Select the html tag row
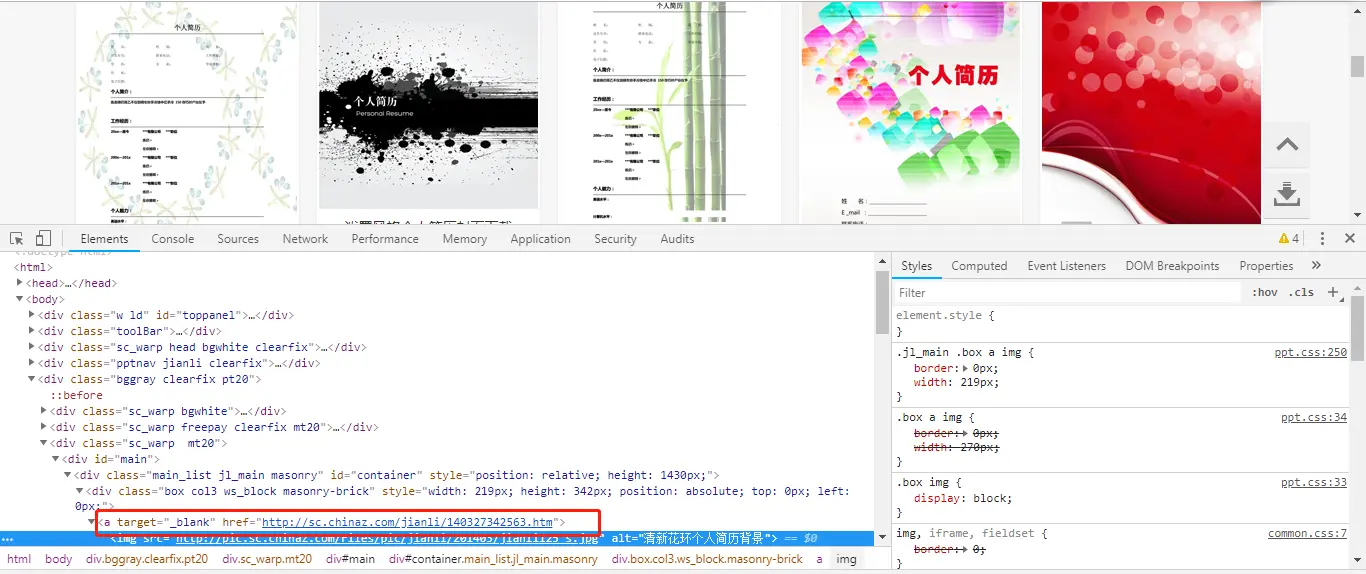This screenshot has height=574, width=1366. [33, 267]
